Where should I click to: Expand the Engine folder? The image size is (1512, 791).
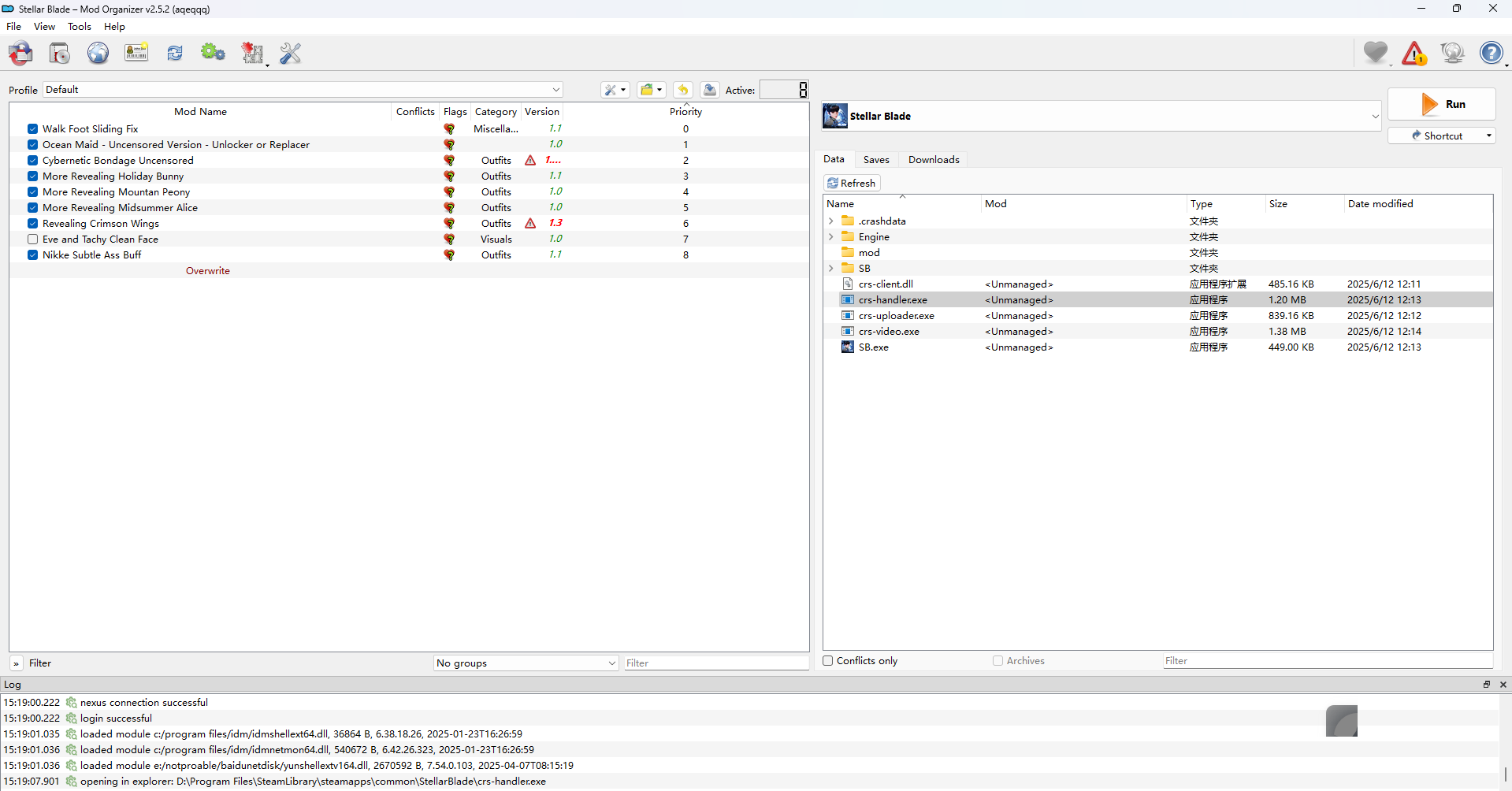click(831, 236)
